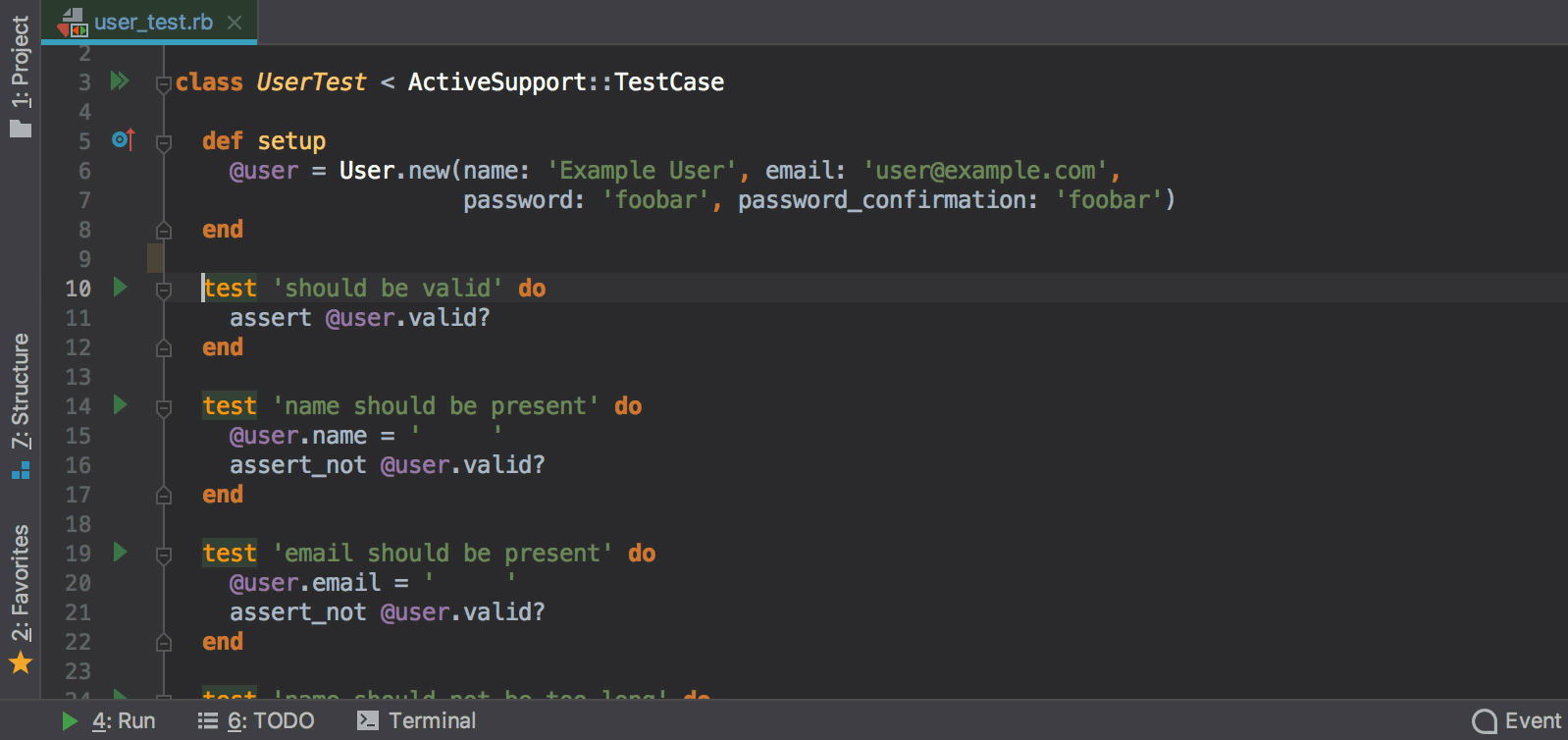The width and height of the screenshot is (1568, 740).
Task: Run the 'email should be present' test
Action: pos(120,552)
